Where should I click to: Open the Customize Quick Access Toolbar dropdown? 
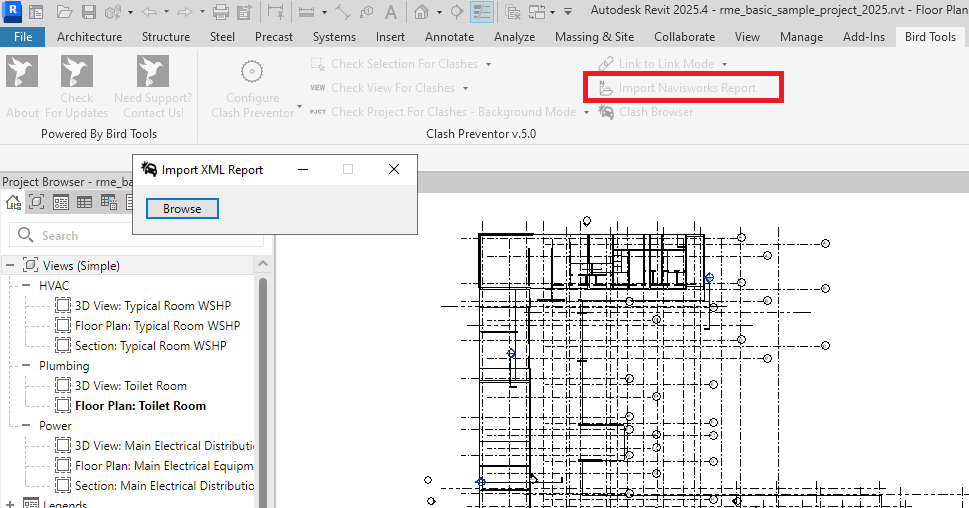coord(568,12)
